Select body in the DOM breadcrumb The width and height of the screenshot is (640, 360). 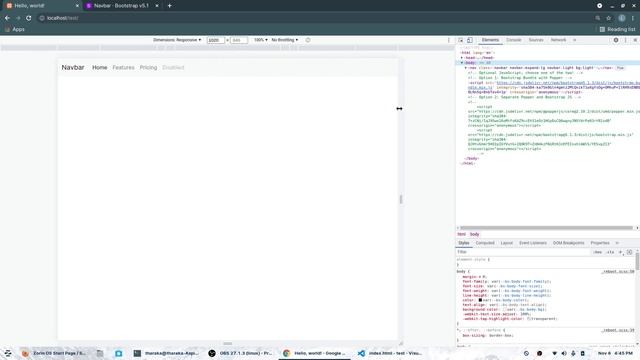[x=474, y=234]
